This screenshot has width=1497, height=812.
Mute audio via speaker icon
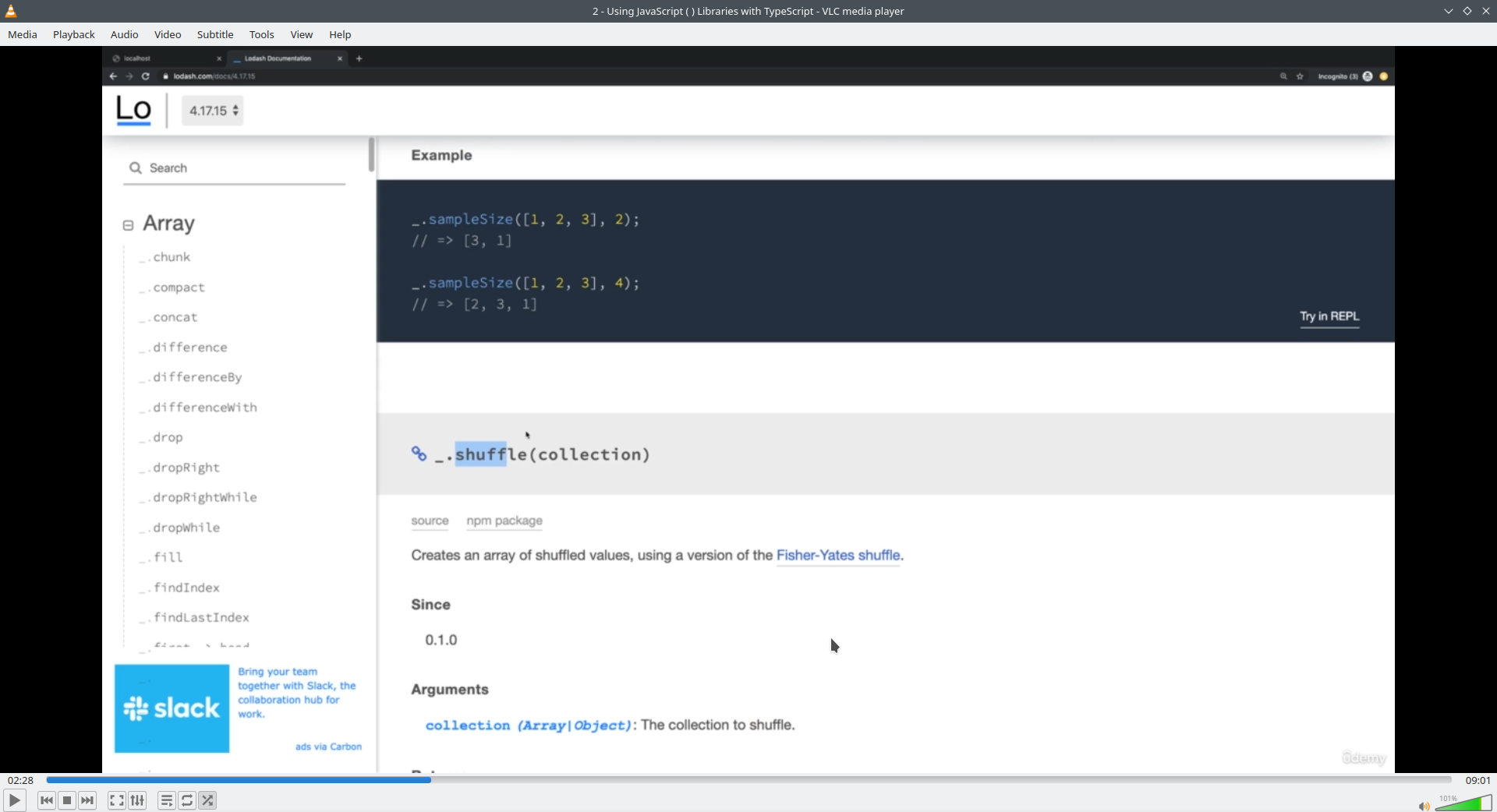pos(1424,806)
